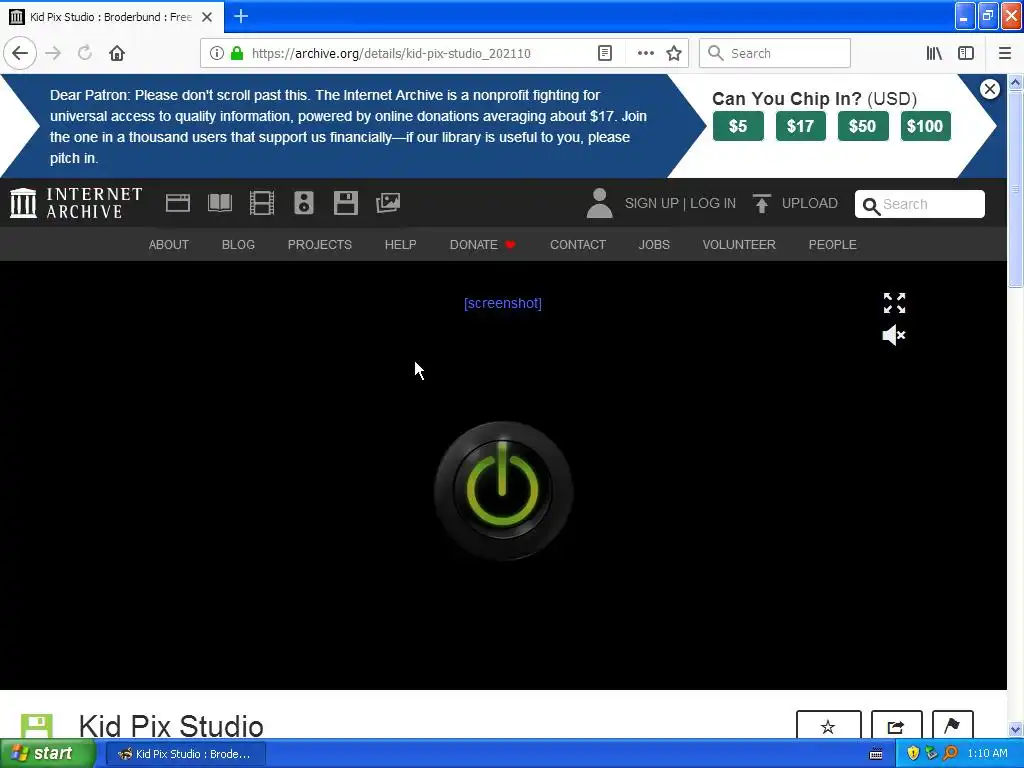The image size is (1024, 768).
Task: Bookmark this page with star icon
Action: point(674,53)
